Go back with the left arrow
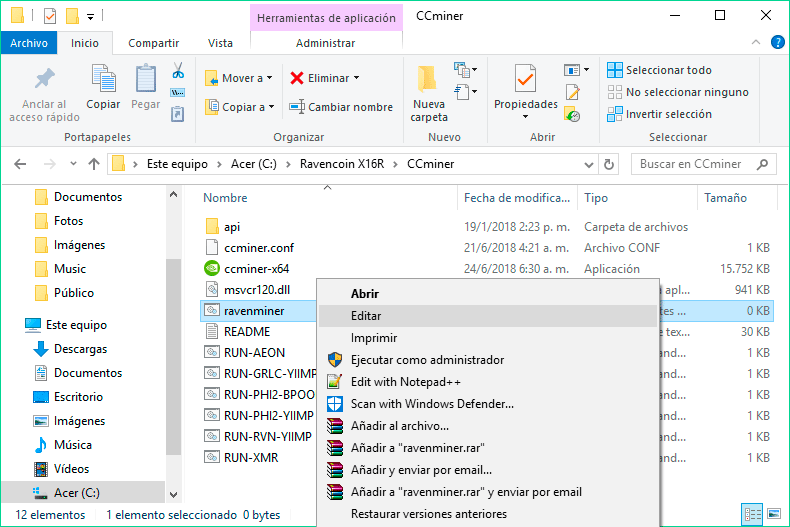 [x=20, y=164]
